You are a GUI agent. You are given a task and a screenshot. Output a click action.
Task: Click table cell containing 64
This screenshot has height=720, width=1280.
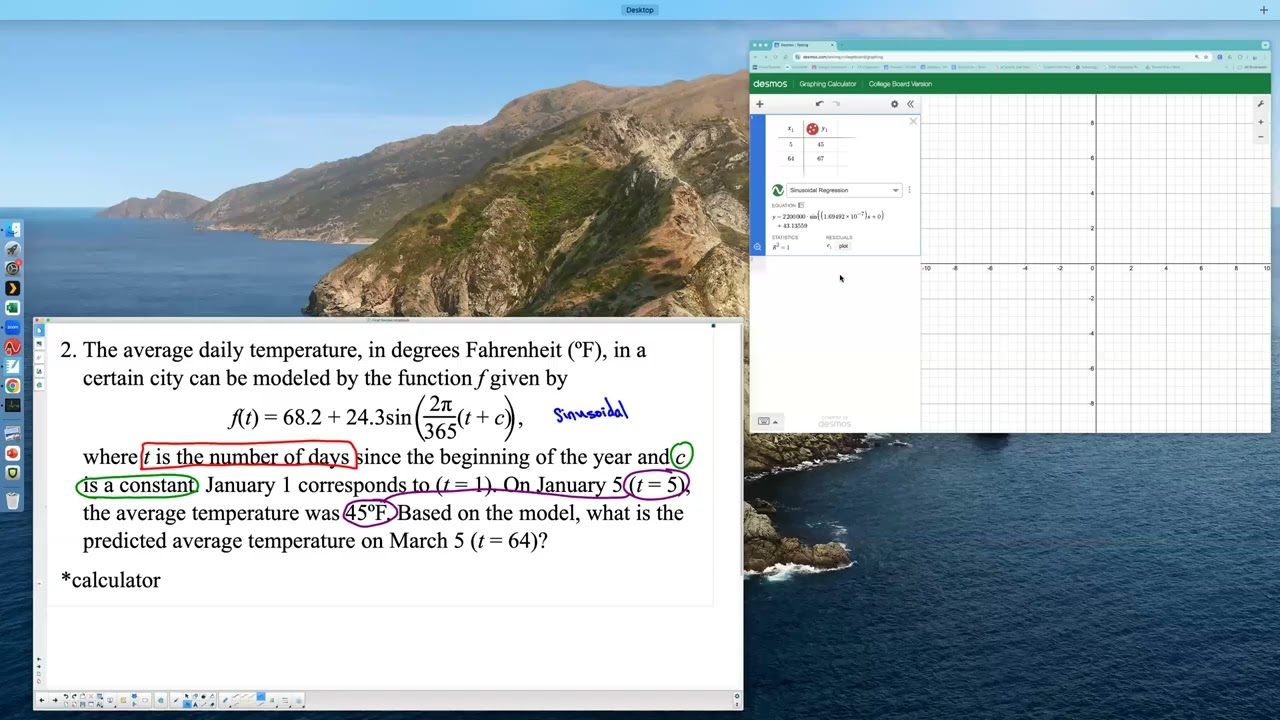[x=791, y=159]
